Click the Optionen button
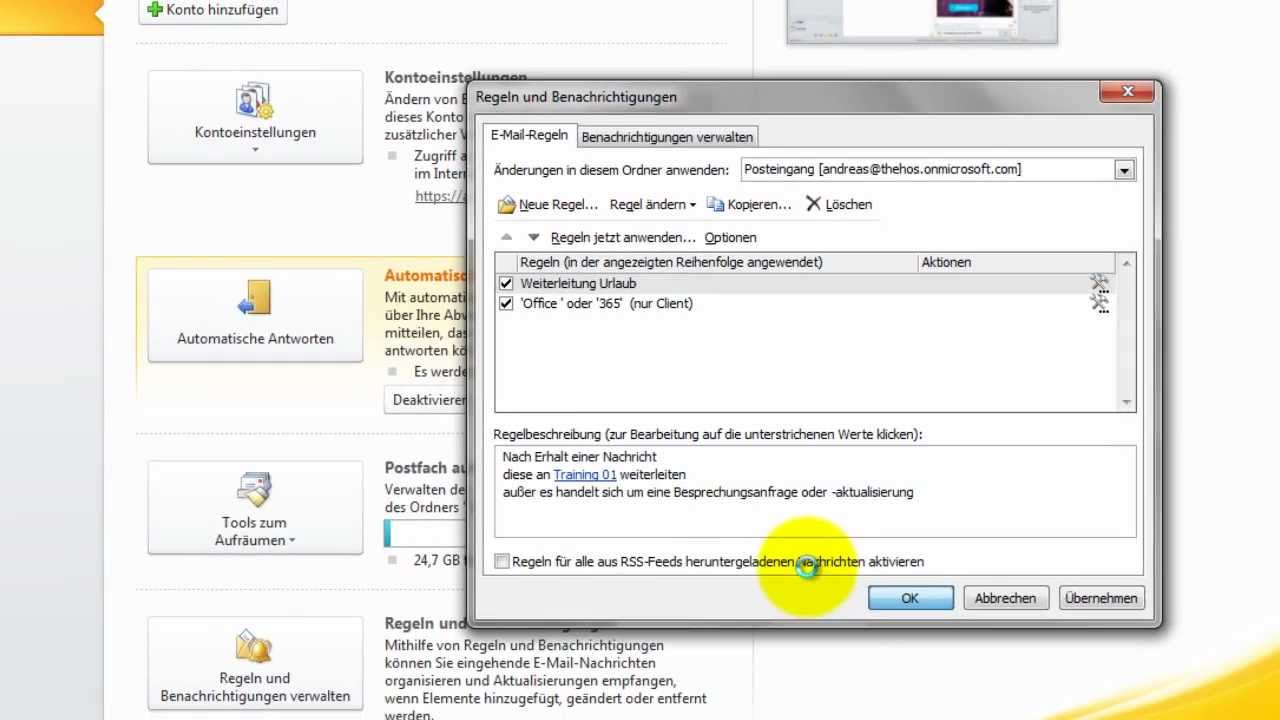The height and width of the screenshot is (720, 1280). pyautogui.click(x=730, y=237)
